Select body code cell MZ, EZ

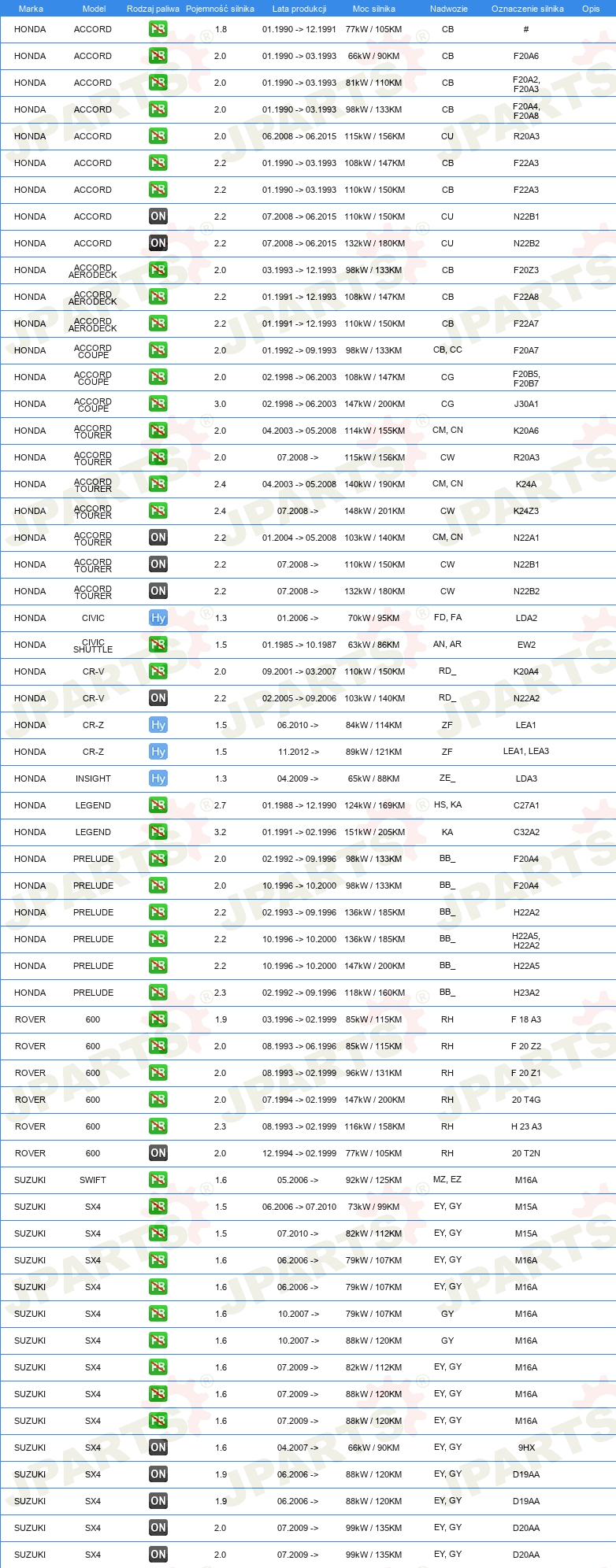pos(447,1179)
